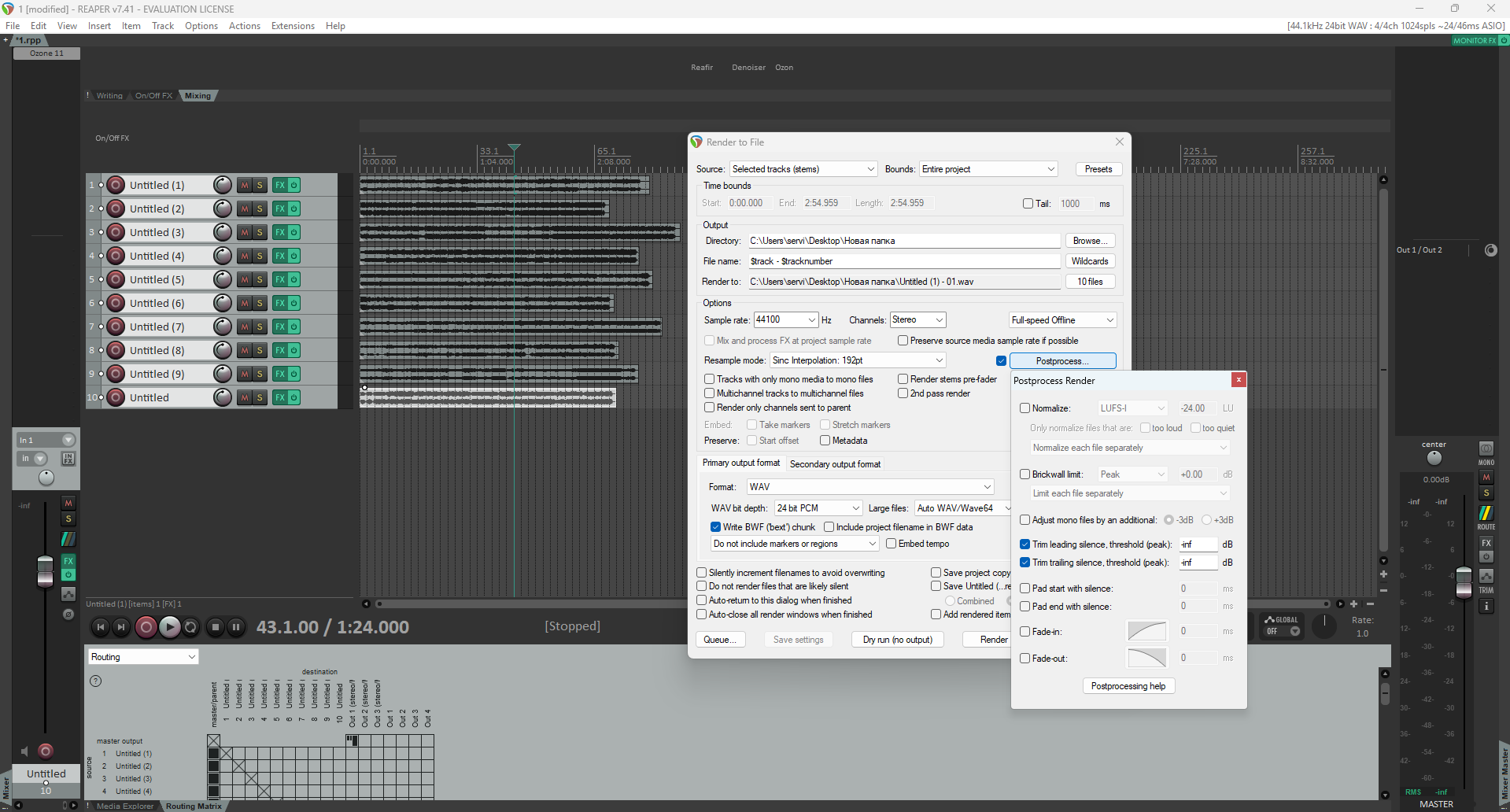Uncheck Trim leading silence option
This screenshot has height=812, width=1510.
(x=1025, y=544)
